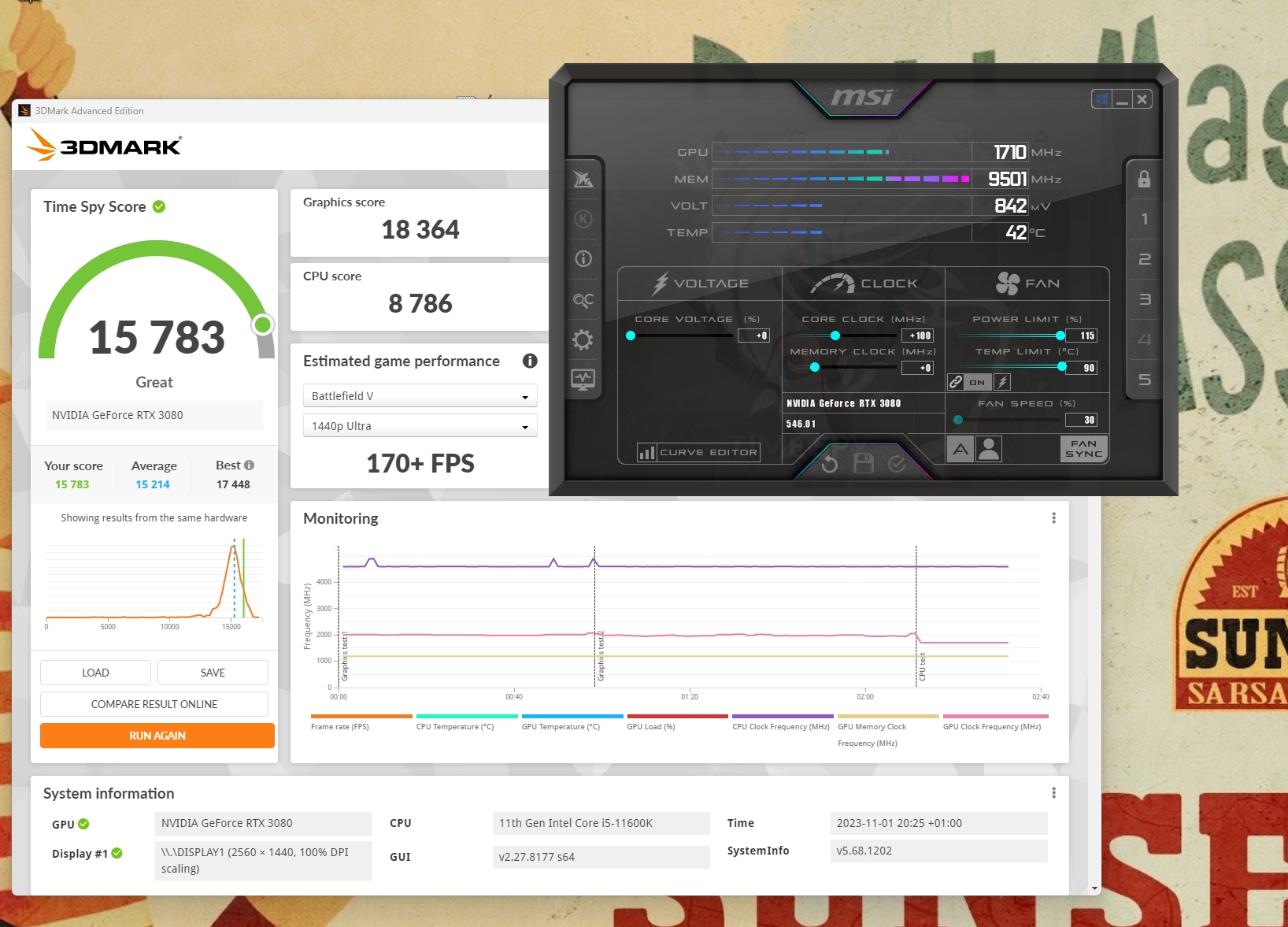Viewport: 1288px width, 927px height.
Task: Click the LOAD button in 3DMark
Action: [95, 673]
